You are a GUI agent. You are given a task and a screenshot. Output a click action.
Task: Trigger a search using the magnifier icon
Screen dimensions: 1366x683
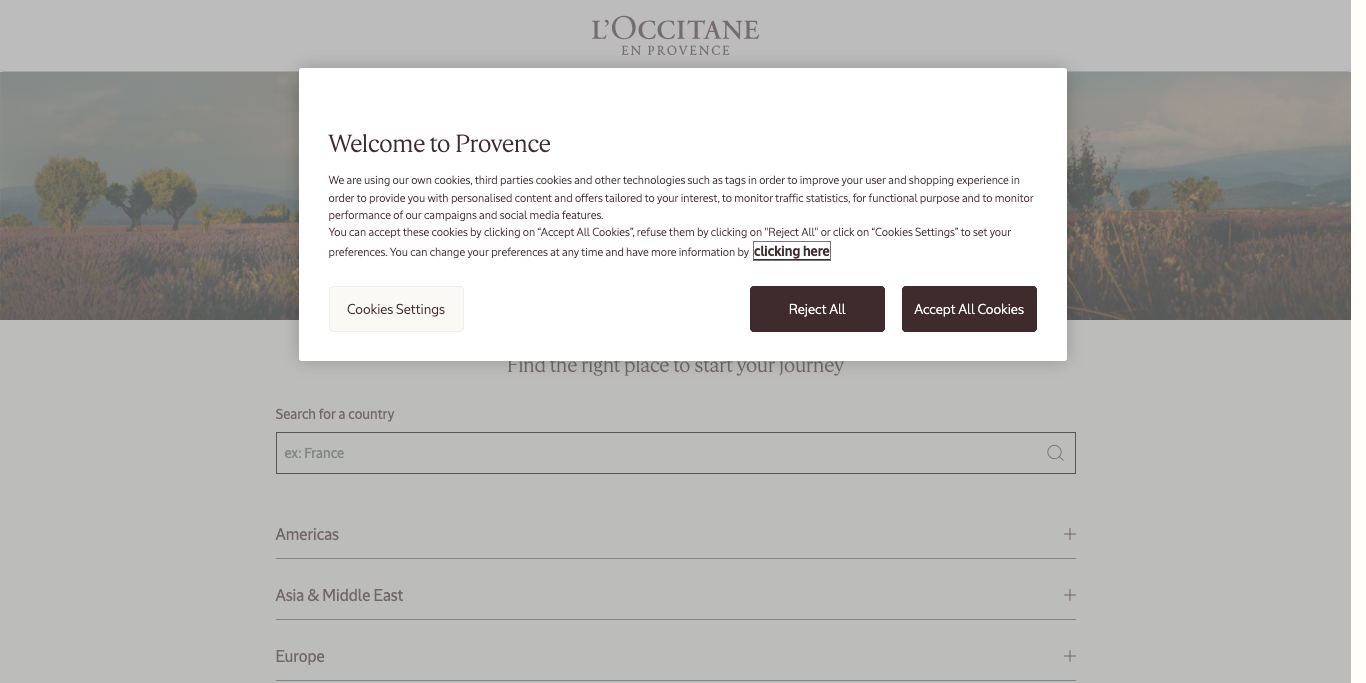point(1055,453)
